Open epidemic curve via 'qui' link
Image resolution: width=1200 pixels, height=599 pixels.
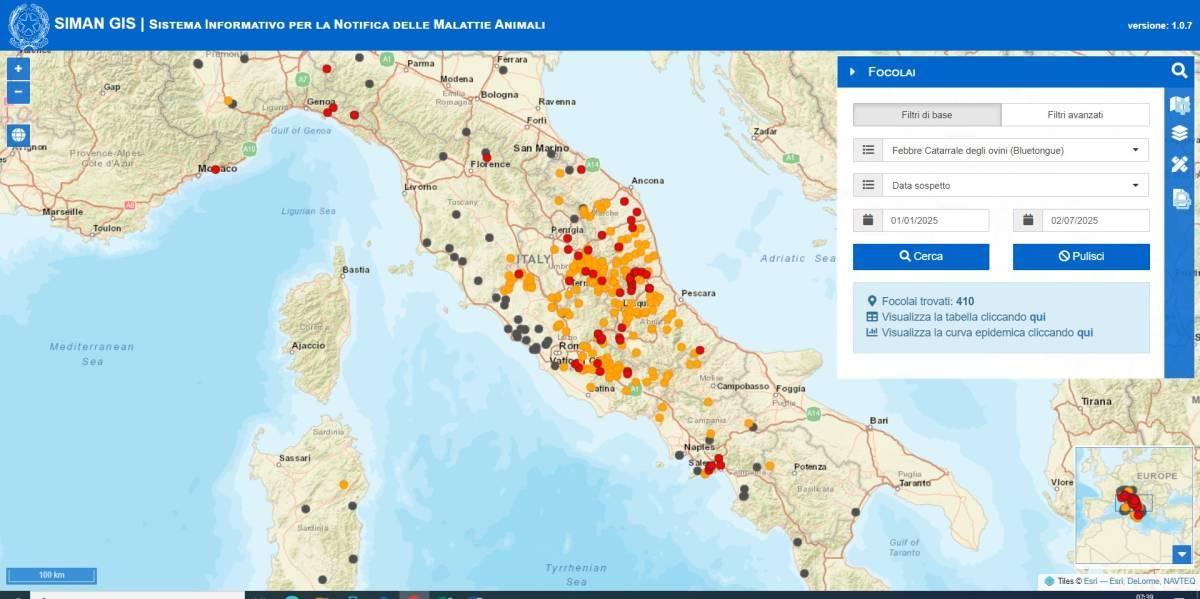coord(1085,332)
